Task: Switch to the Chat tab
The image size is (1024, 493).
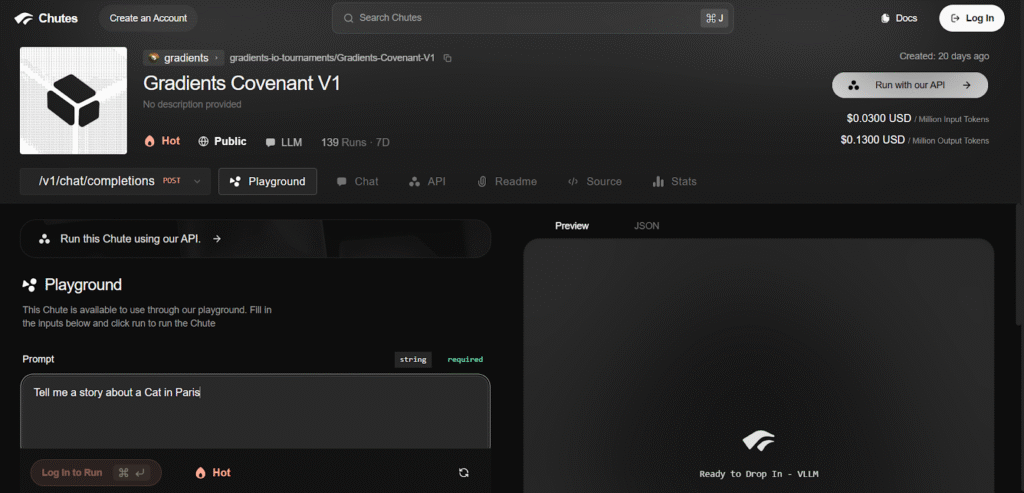Action: click(x=357, y=181)
